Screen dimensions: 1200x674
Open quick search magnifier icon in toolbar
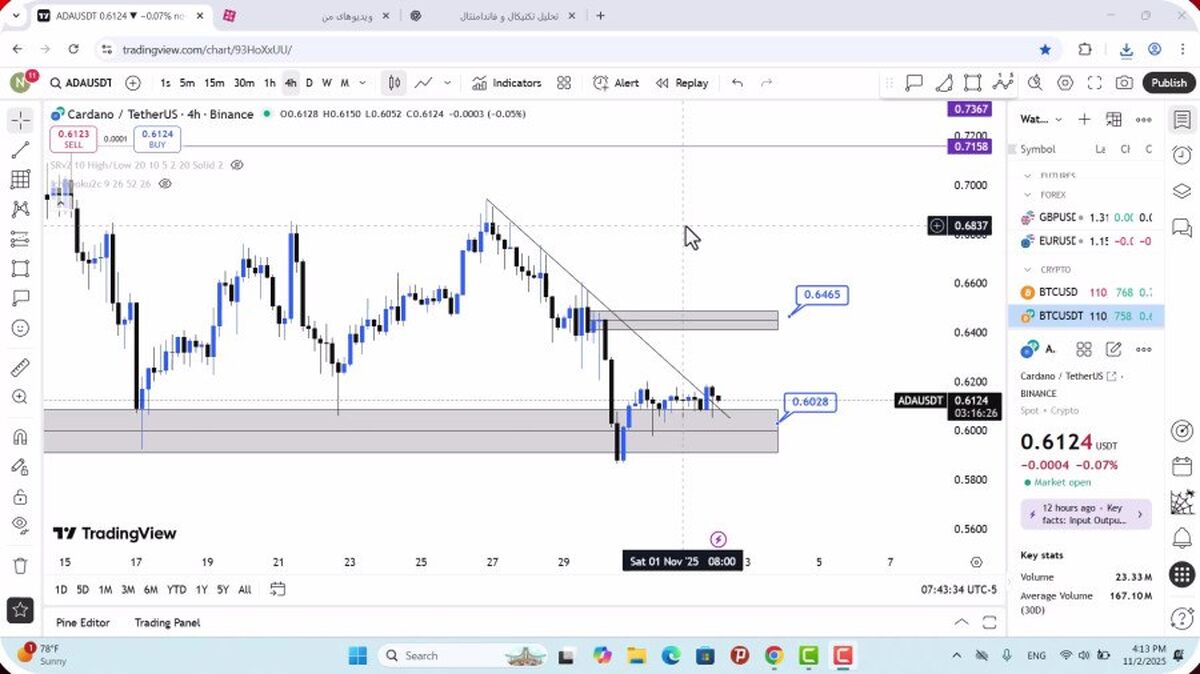1035,83
